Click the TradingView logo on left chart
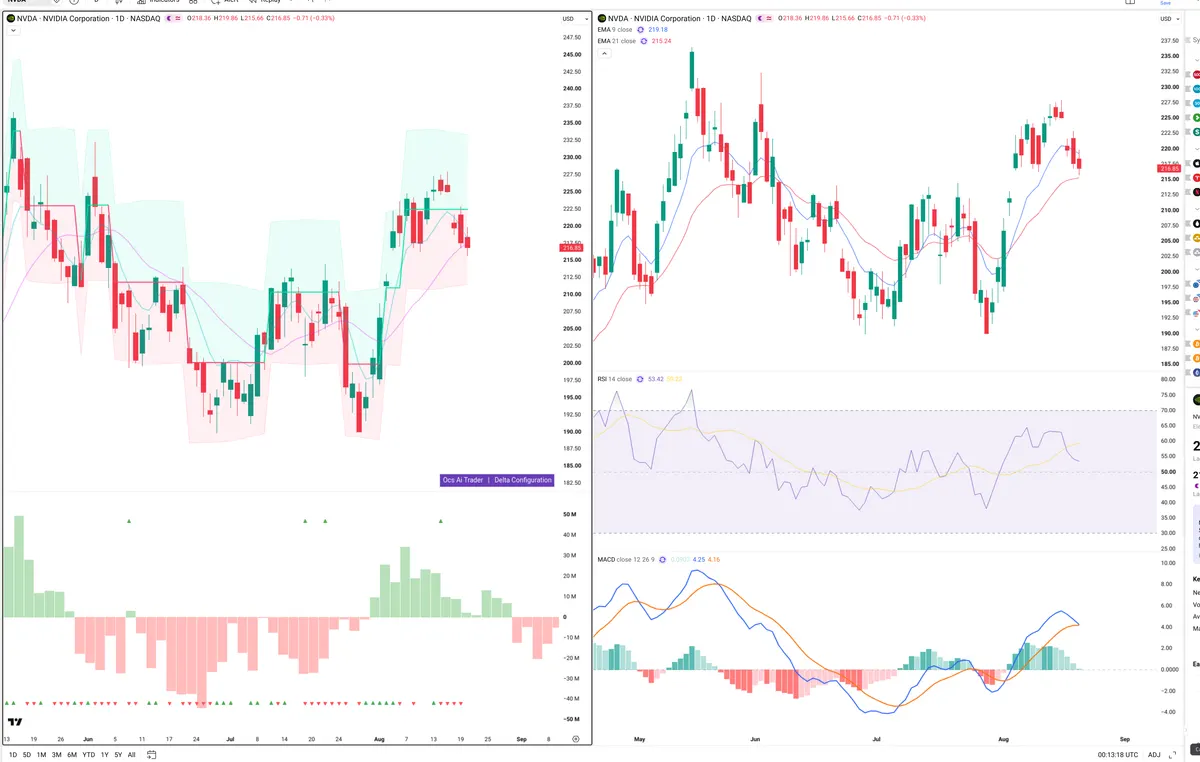1200x762 pixels. click(x=14, y=721)
